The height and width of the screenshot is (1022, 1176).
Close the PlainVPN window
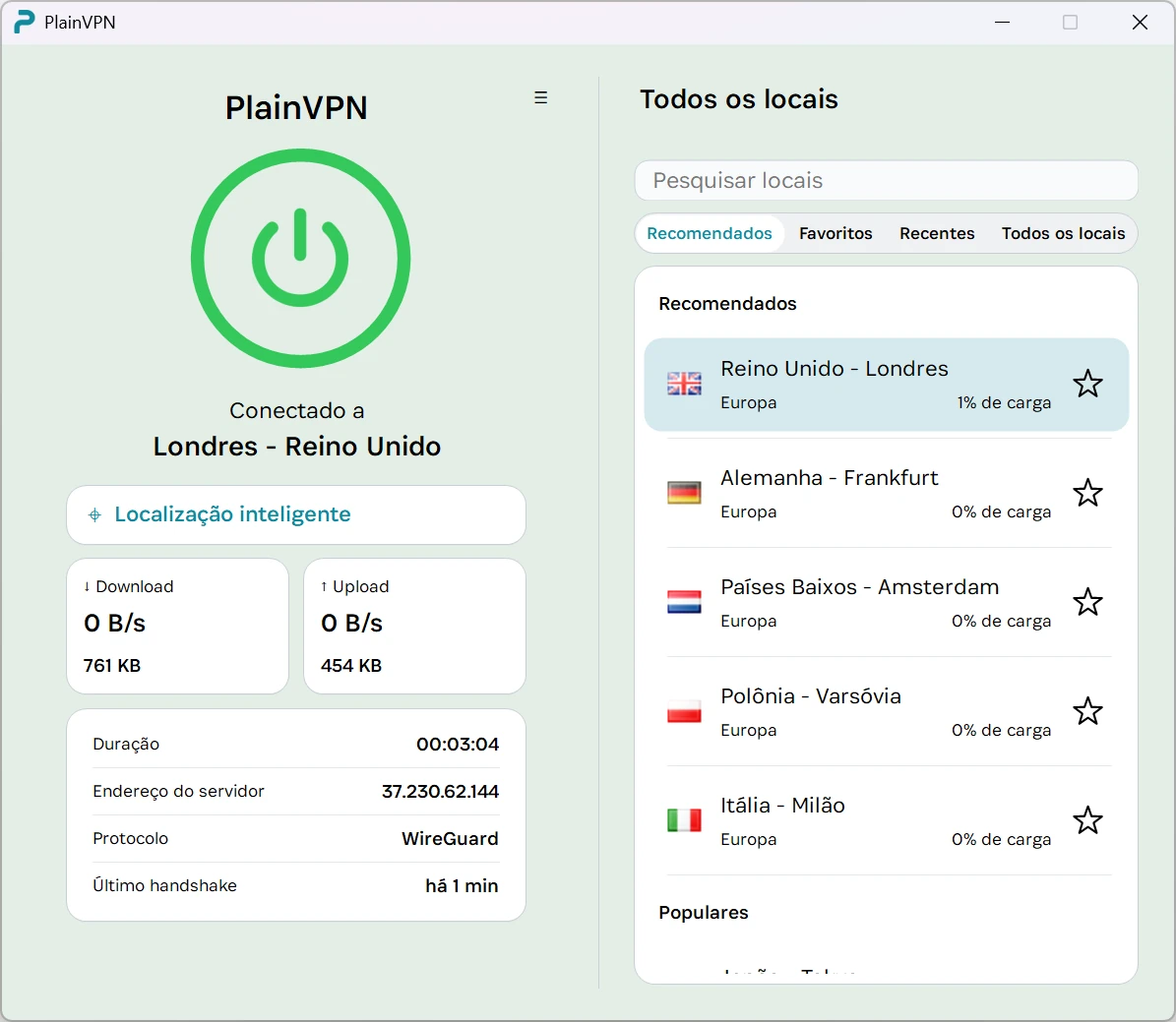(x=1140, y=23)
